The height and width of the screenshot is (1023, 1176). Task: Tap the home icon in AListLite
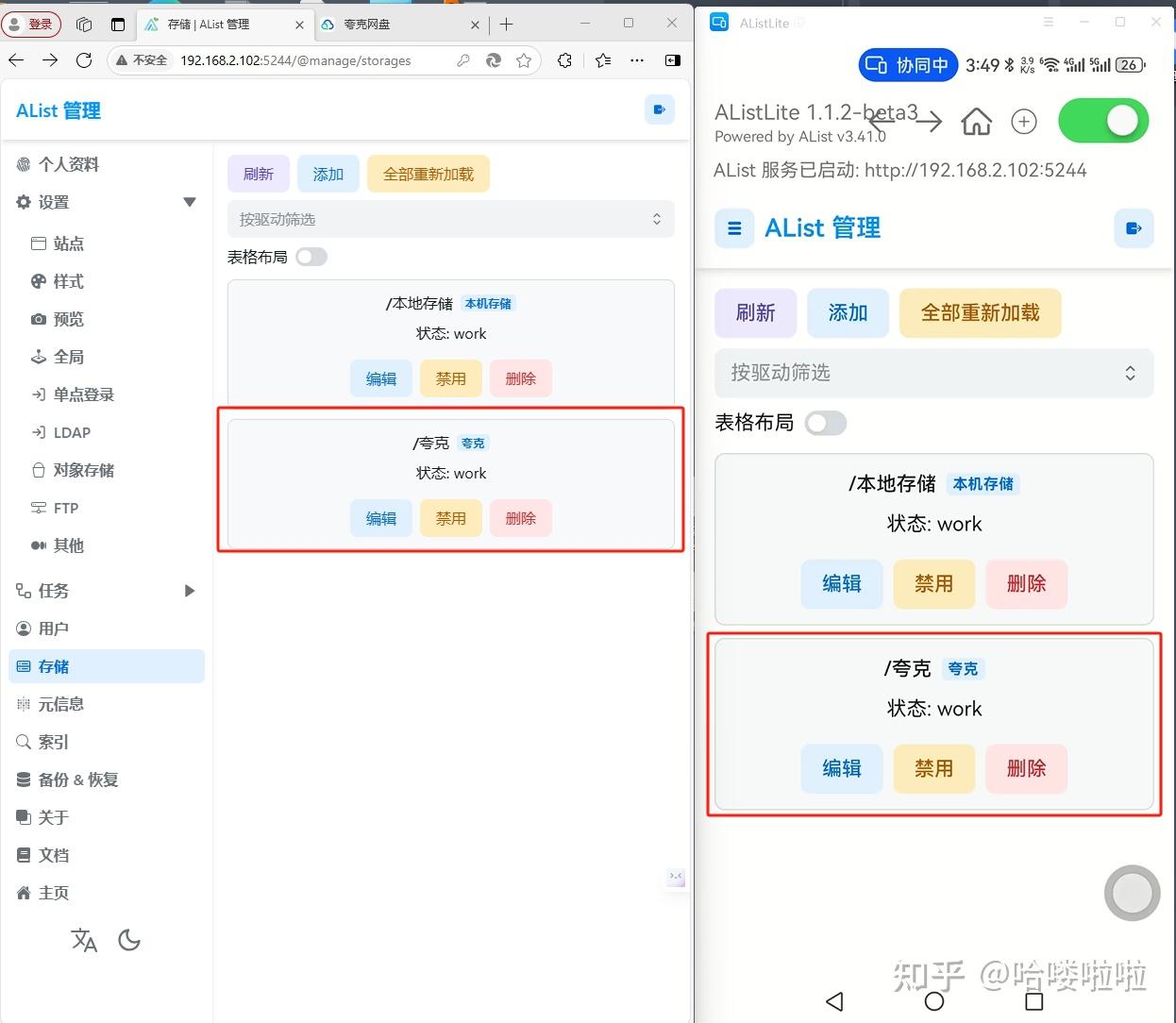(x=976, y=121)
